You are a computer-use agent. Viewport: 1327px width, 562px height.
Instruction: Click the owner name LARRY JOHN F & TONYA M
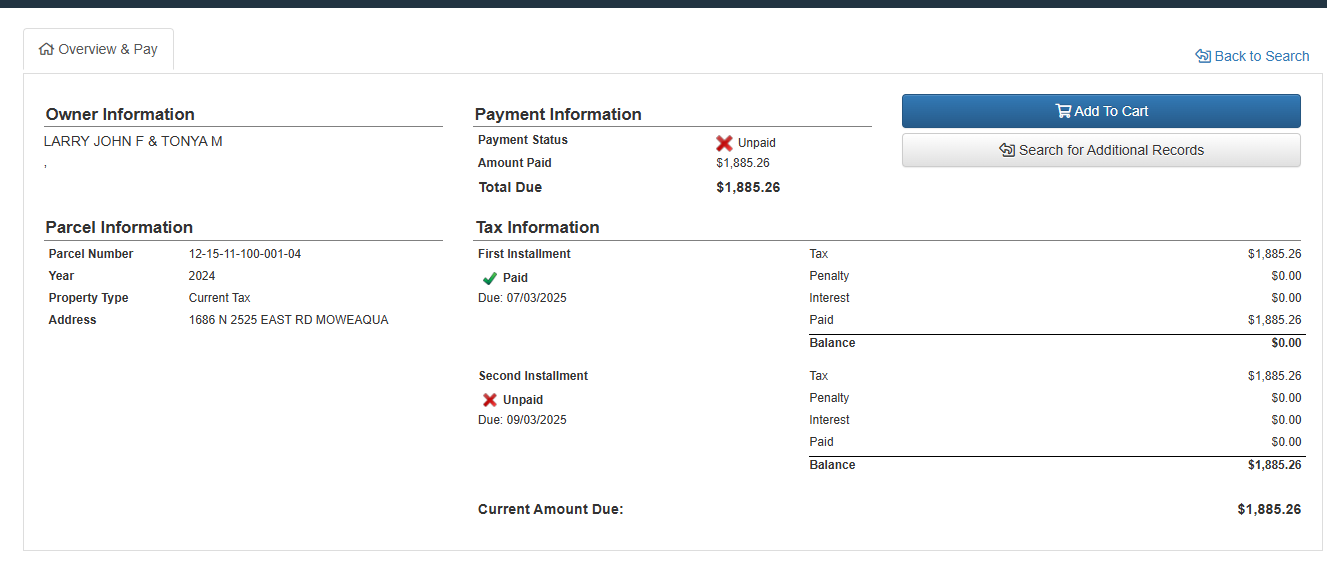[133, 141]
